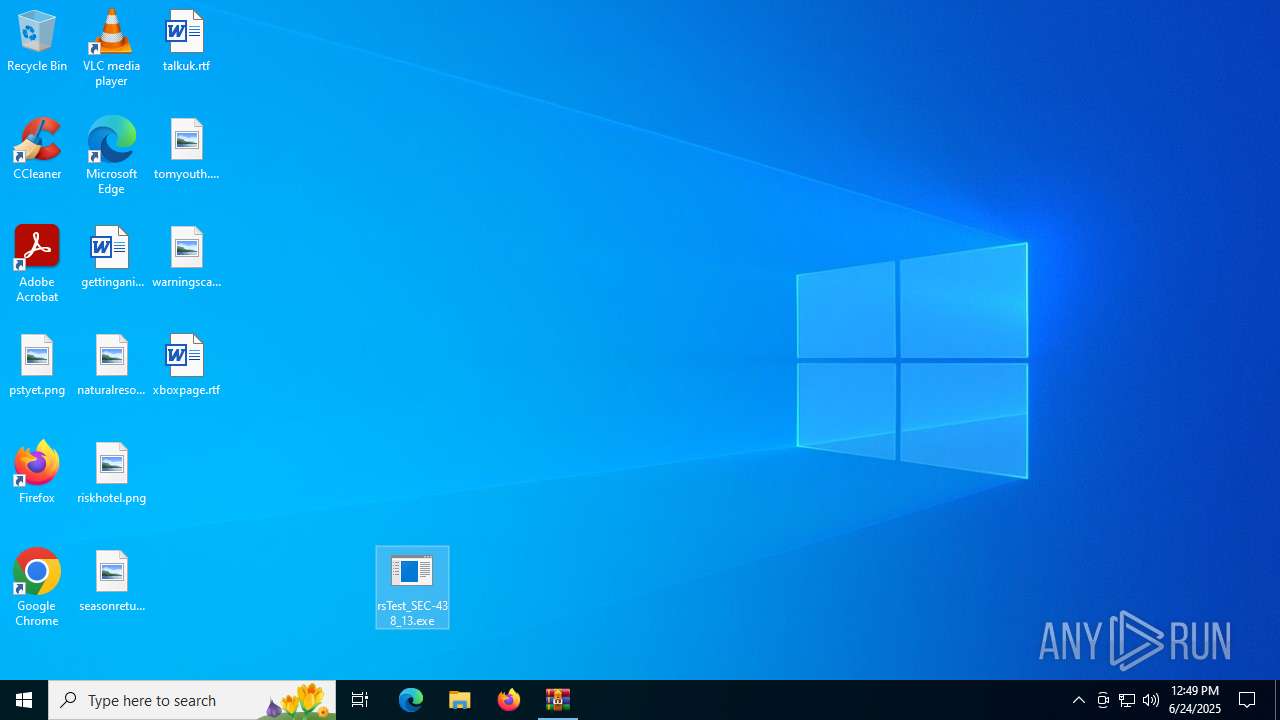Show hidden system tray icons
The width and height of the screenshot is (1280, 720).
tap(1078, 700)
